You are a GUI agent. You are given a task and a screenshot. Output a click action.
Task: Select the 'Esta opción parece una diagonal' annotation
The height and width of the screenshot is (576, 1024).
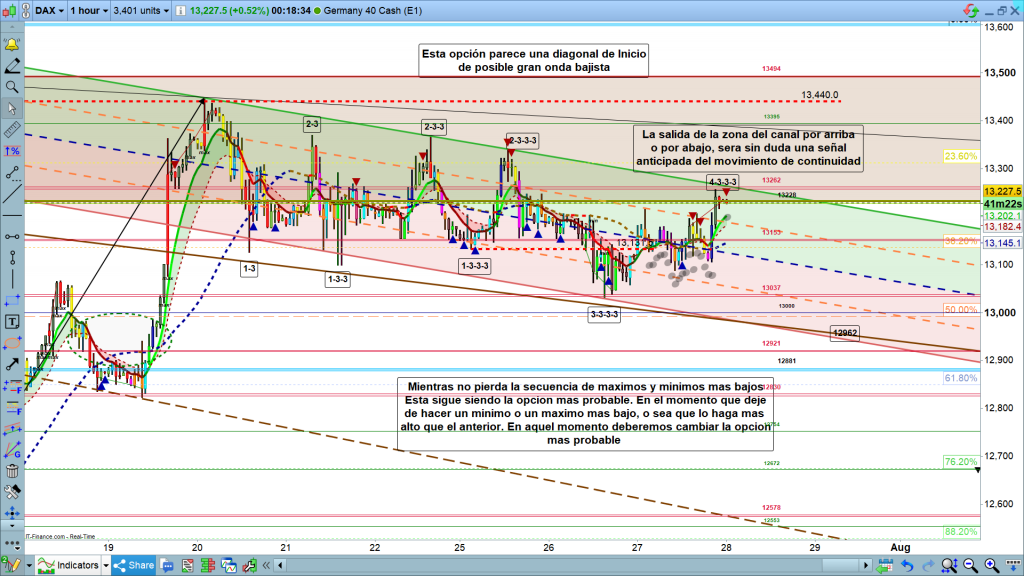tap(533, 61)
